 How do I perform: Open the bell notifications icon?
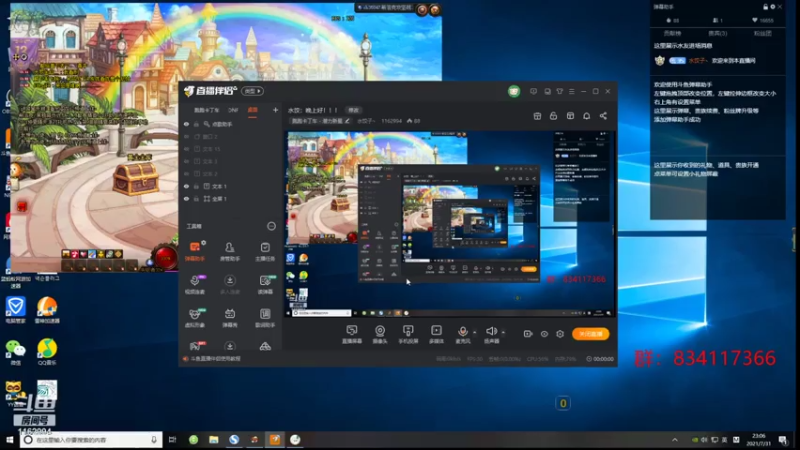point(586,116)
